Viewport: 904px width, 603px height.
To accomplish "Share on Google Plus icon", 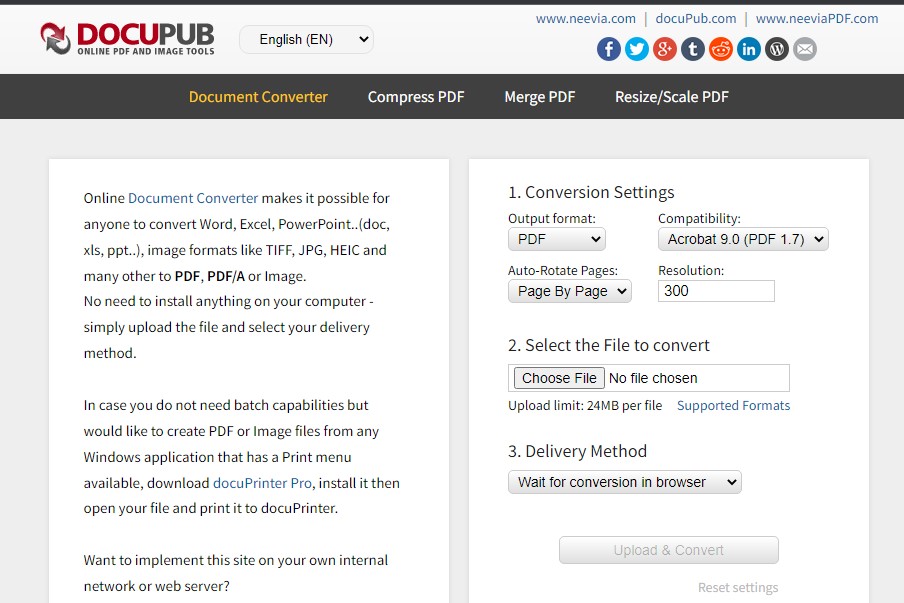I will point(665,49).
